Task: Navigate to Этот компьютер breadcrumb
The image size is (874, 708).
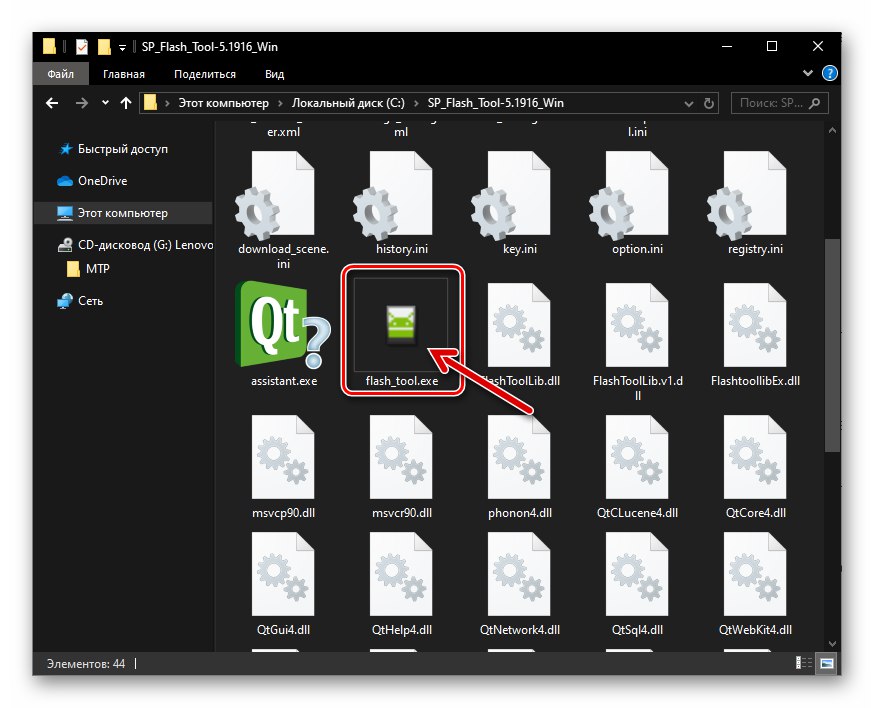Action: 223,103
